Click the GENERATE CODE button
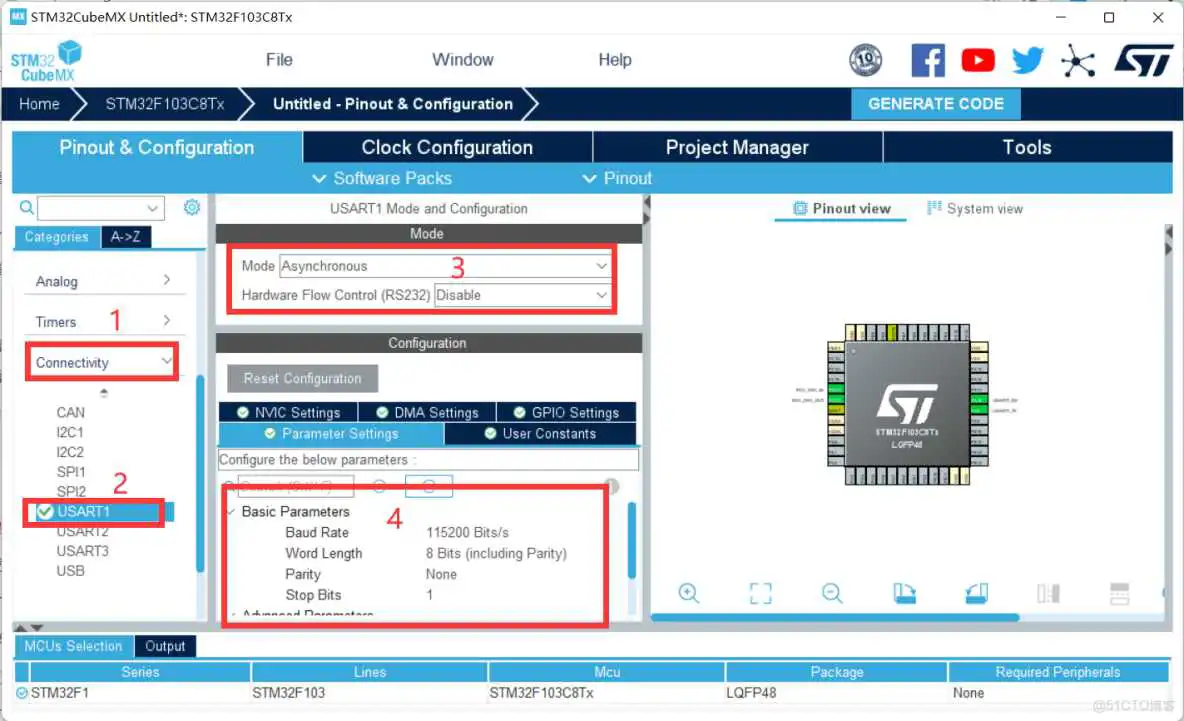This screenshot has height=721, width=1184. (x=935, y=104)
